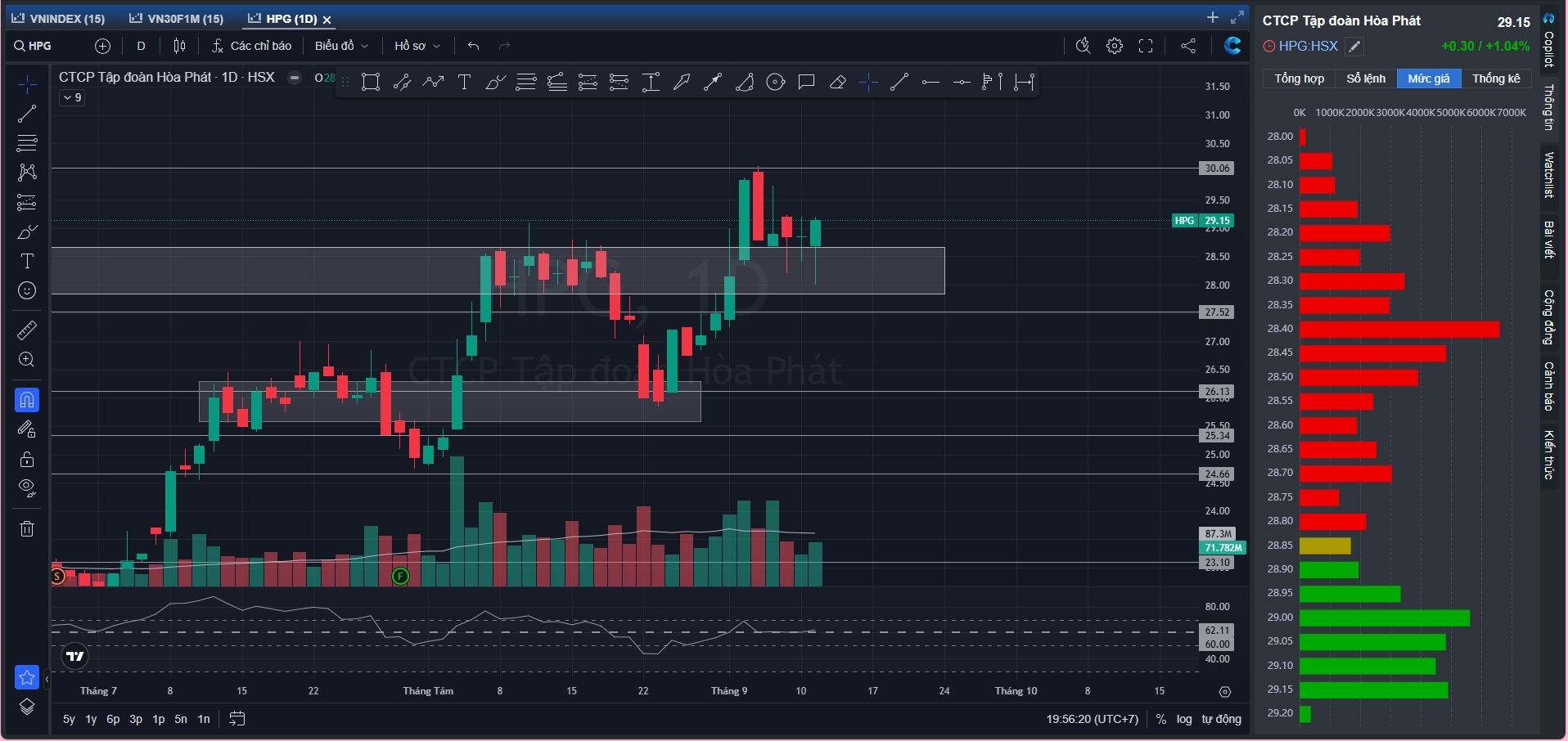Toggle stay in drawing mode
This screenshot has height=741, width=1568.
pos(27,429)
